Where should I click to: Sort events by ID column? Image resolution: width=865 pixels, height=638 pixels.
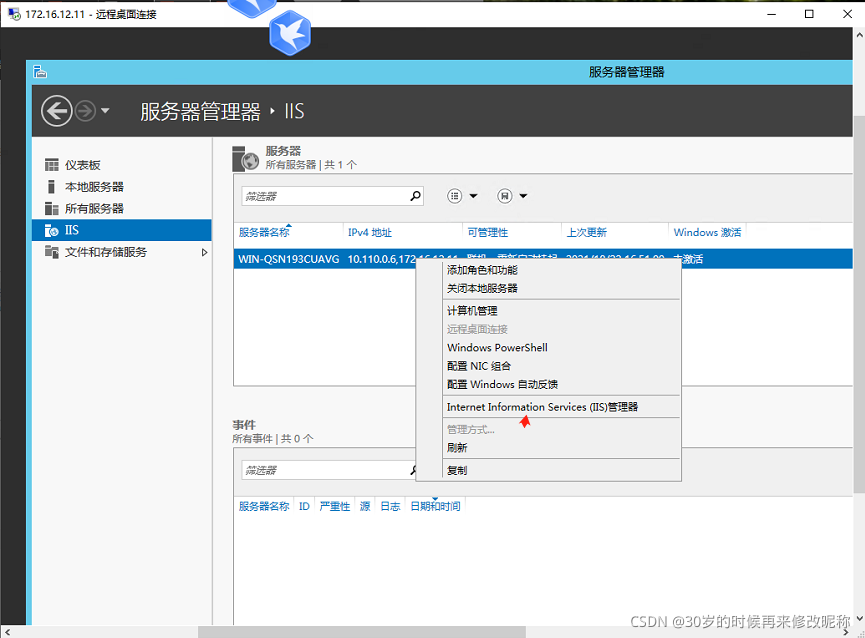coord(305,506)
